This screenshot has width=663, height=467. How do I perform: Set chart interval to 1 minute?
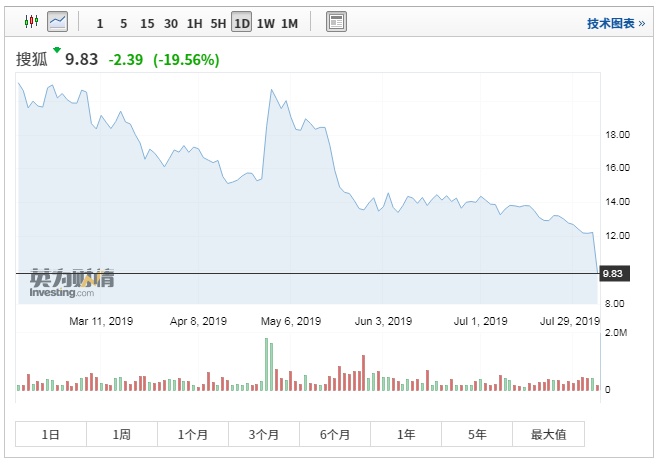point(99,23)
